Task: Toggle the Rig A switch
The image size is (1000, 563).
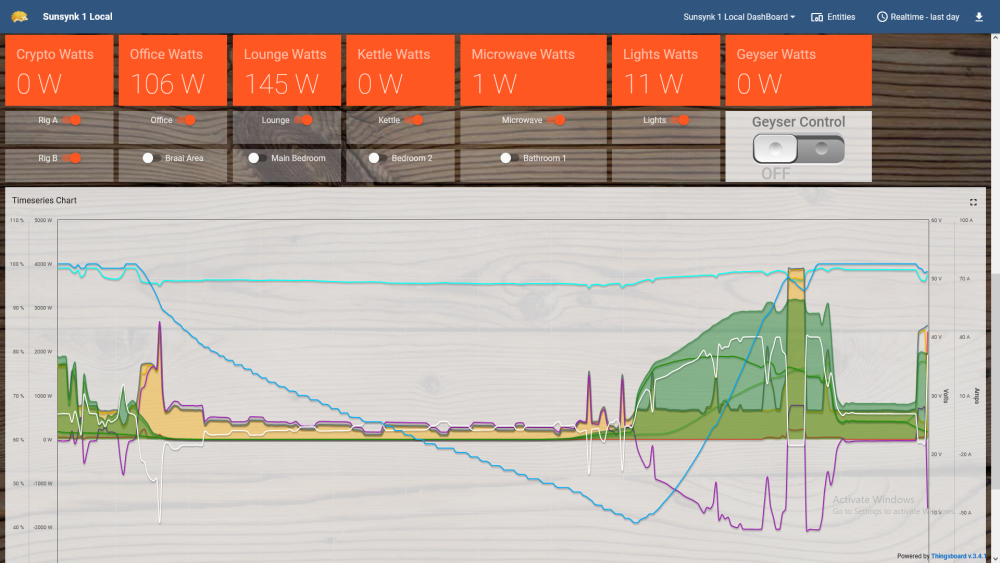Action: (73, 120)
